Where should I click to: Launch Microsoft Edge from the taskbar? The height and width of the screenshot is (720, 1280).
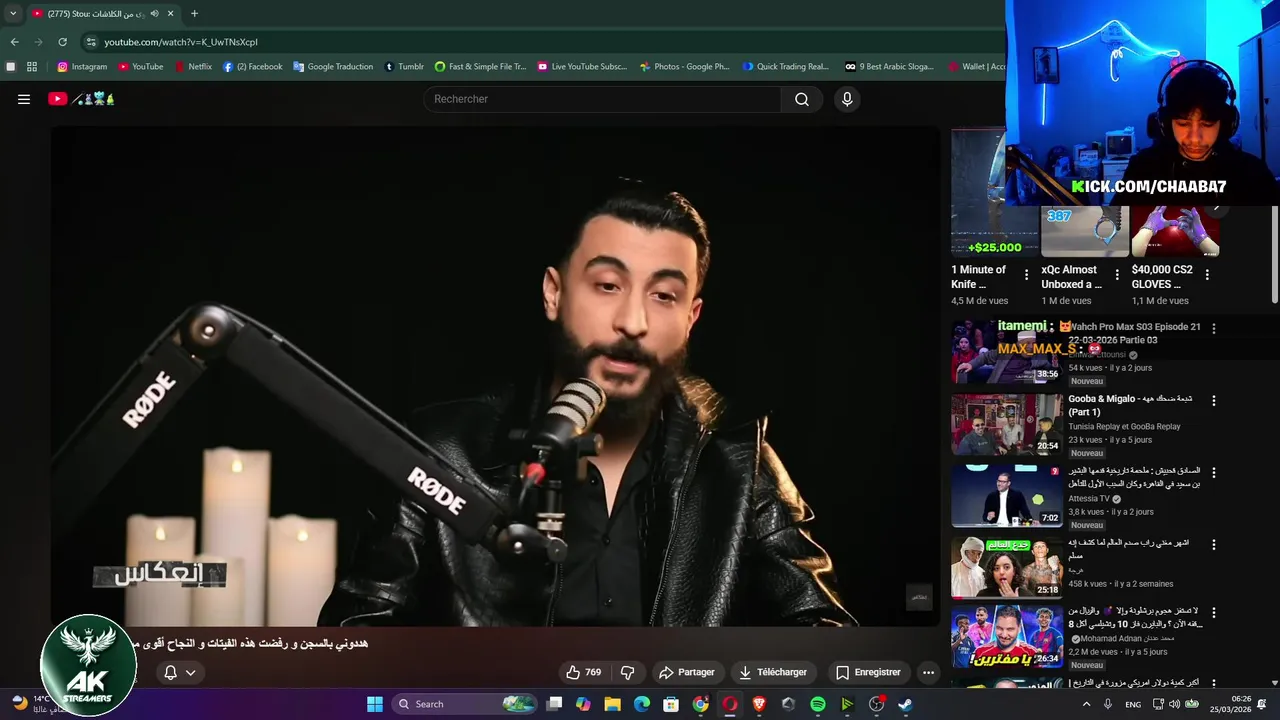click(642, 704)
